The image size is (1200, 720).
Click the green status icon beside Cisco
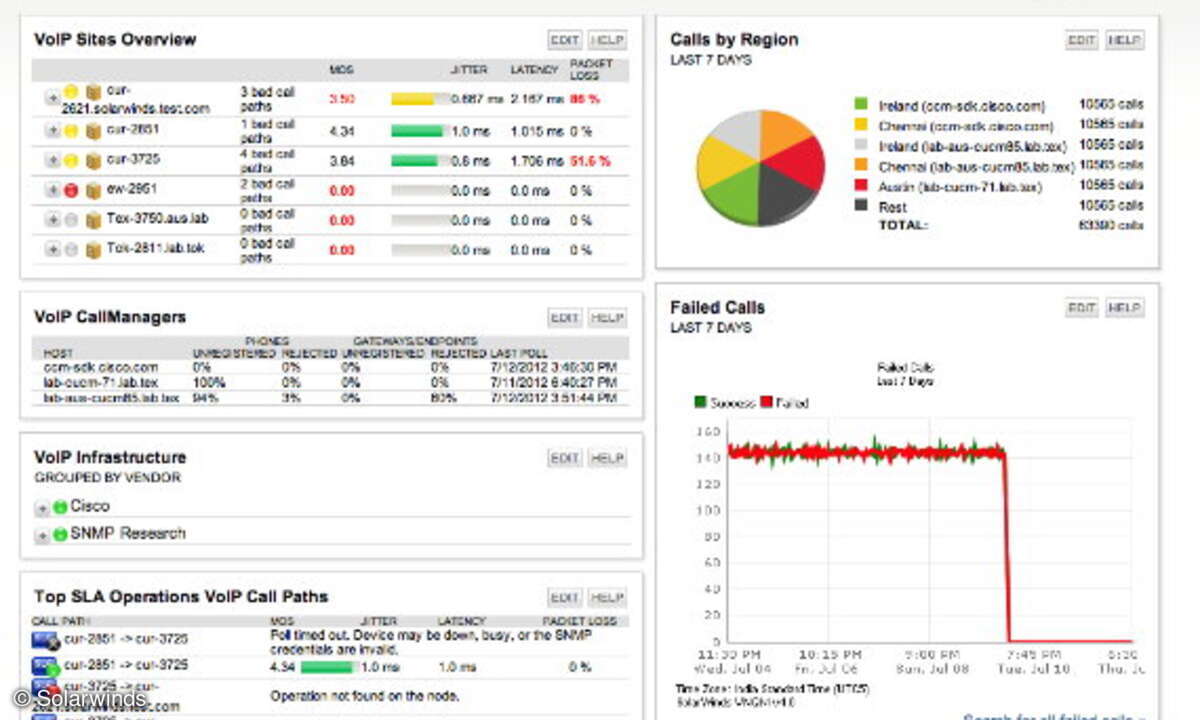(x=60, y=508)
